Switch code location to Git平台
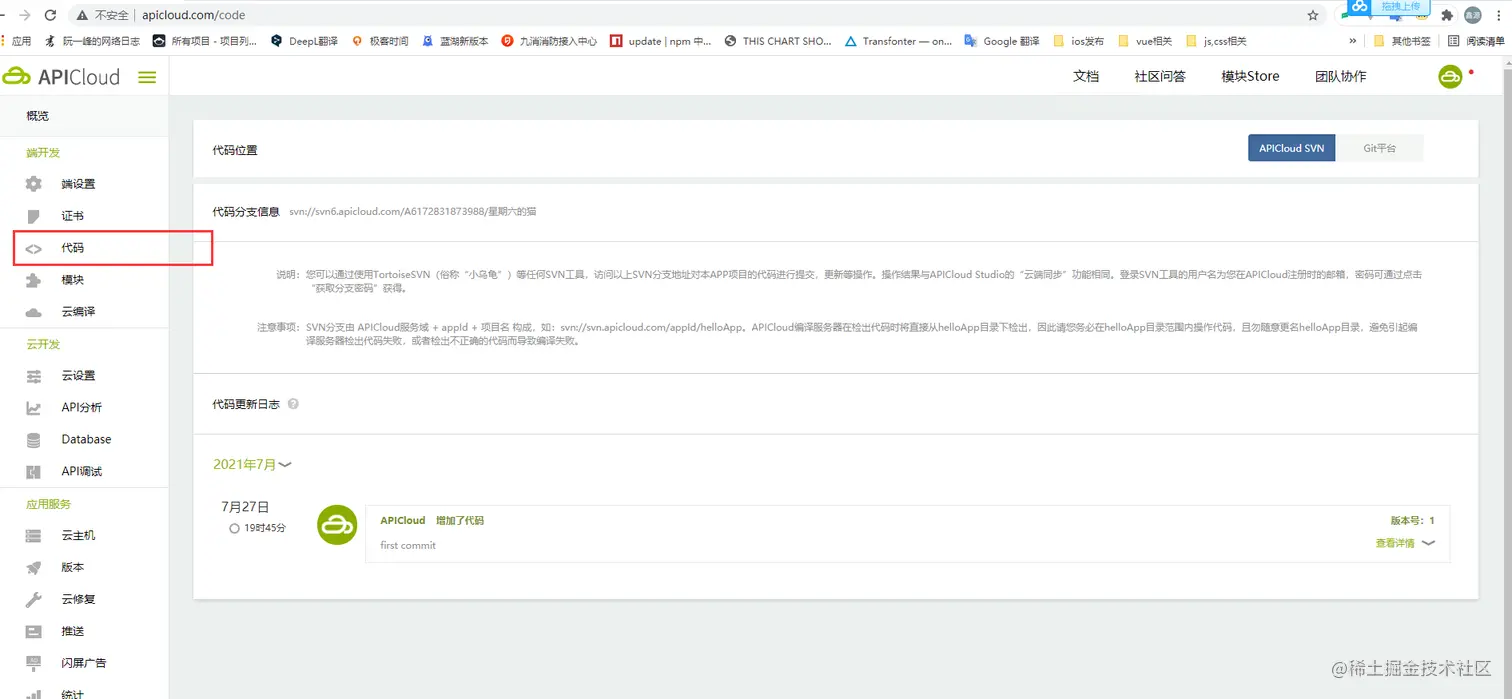 [1379, 148]
